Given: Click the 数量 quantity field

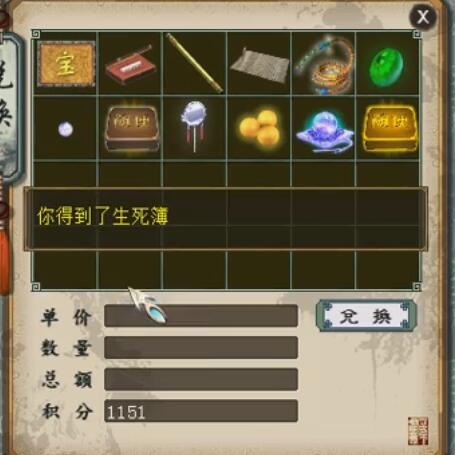Looking at the screenshot, I should [x=201, y=347].
